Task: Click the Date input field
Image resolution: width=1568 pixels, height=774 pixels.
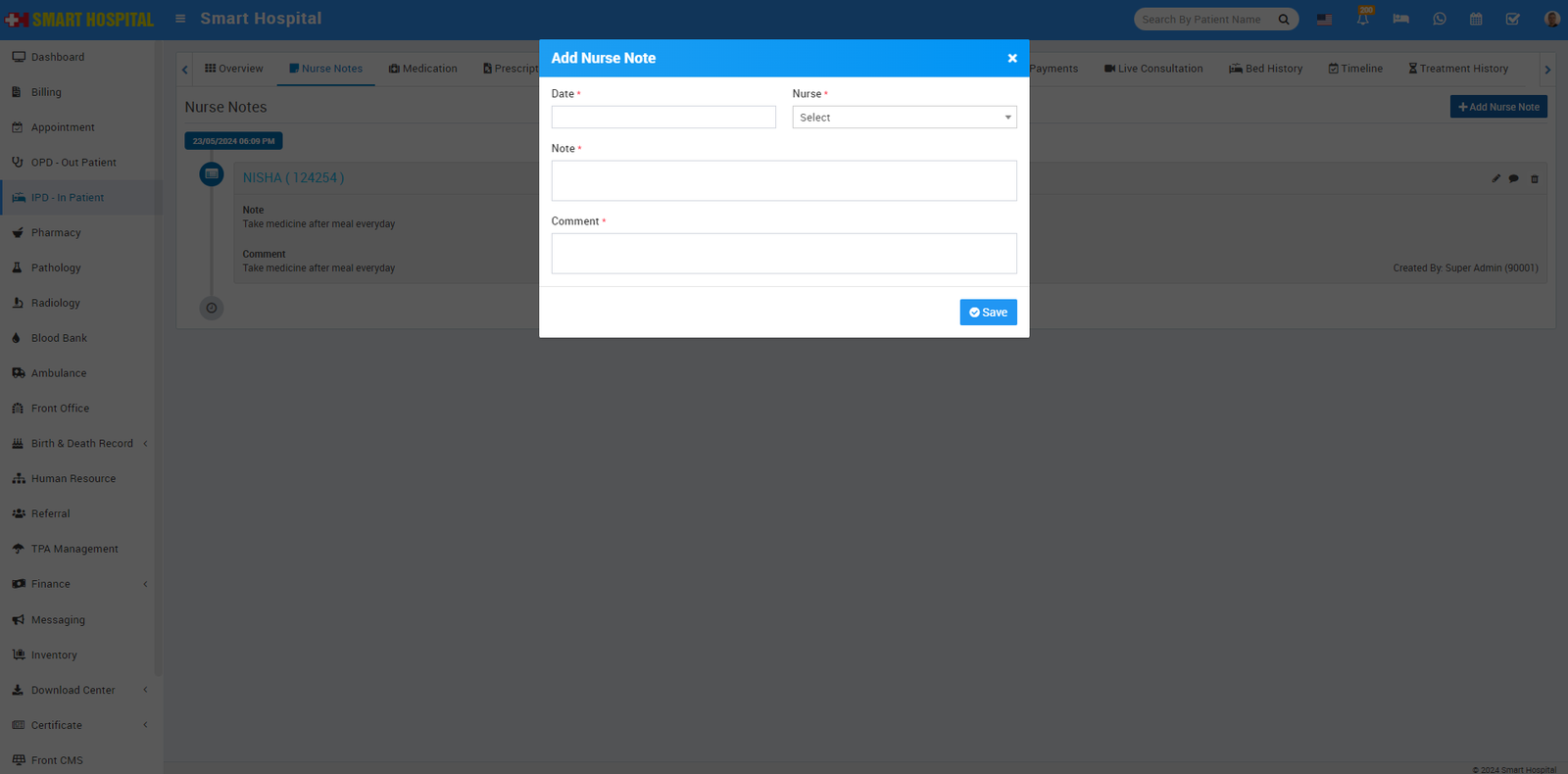Action: (x=663, y=118)
